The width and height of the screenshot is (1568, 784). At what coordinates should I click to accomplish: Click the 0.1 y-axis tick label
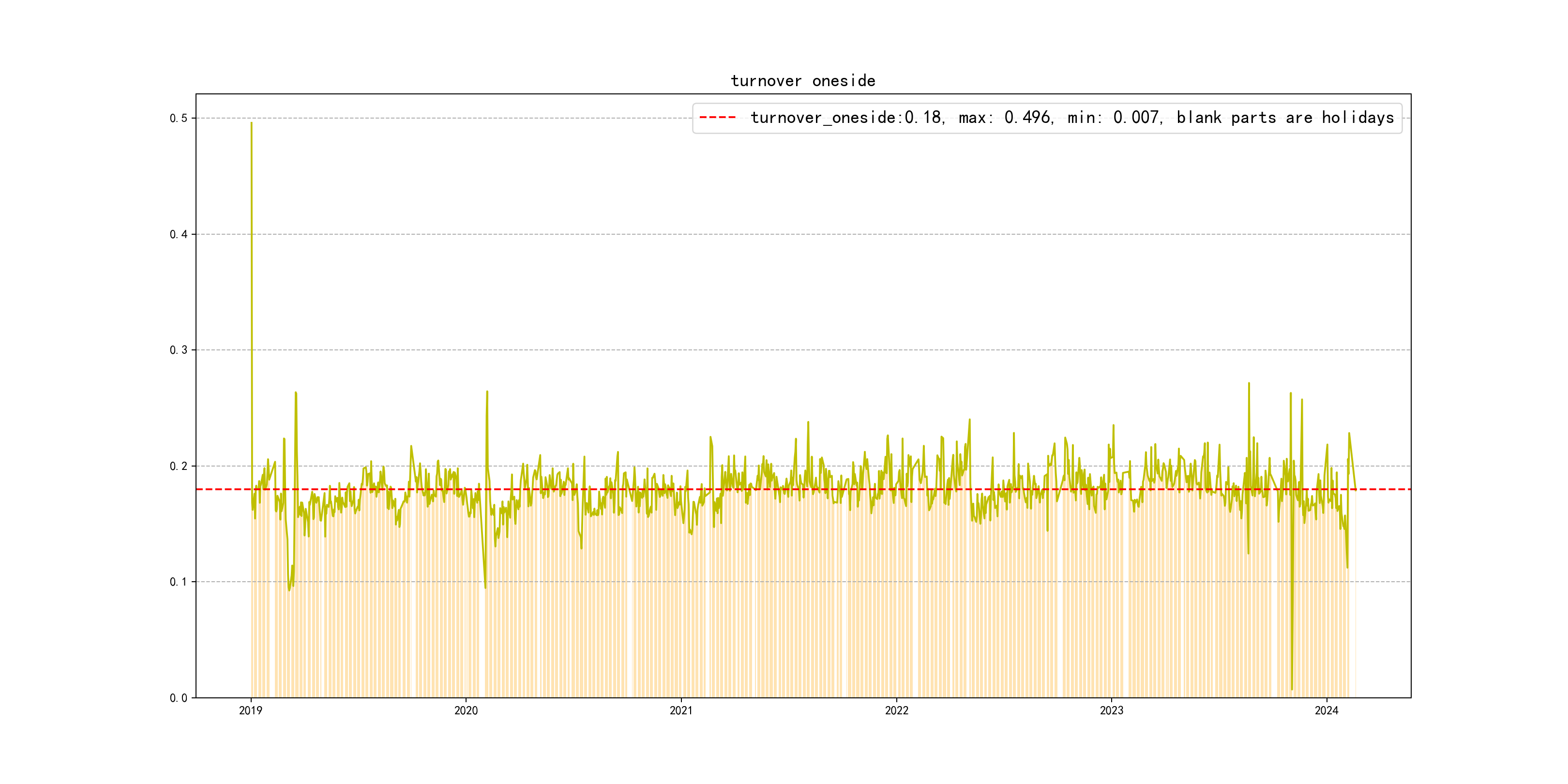click(179, 582)
